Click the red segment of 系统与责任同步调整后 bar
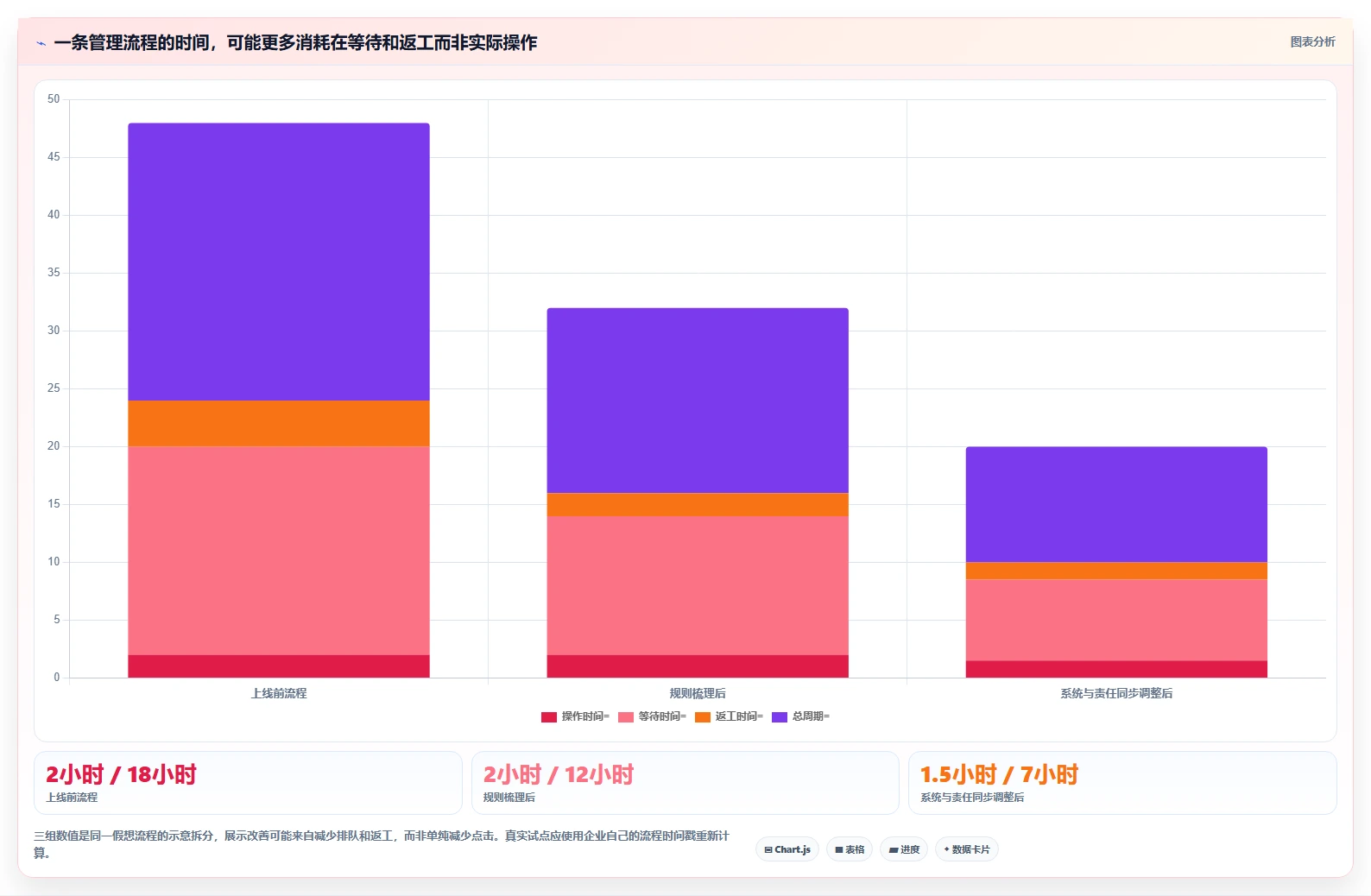The image size is (1371, 896). [1116, 669]
